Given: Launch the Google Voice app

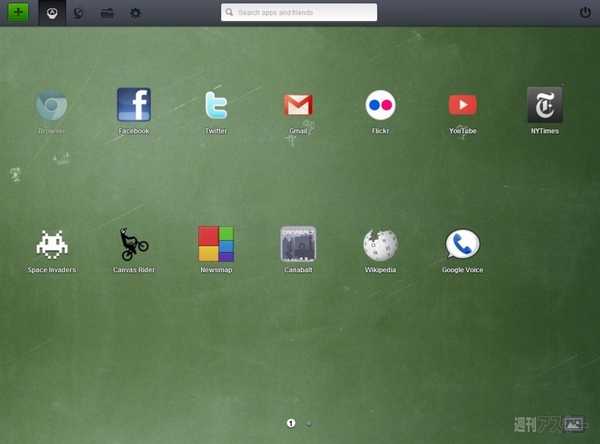Looking at the screenshot, I should (462, 244).
